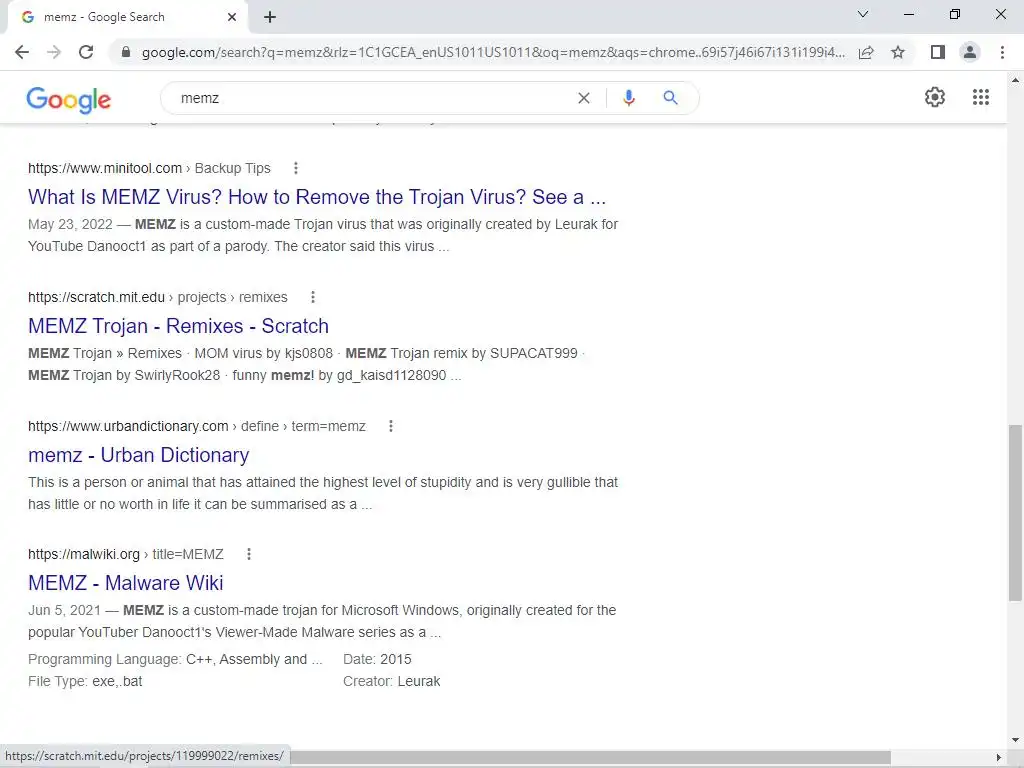Start voice search with the microphone icon
The height and width of the screenshot is (768, 1024).
click(x=628, y=98)
